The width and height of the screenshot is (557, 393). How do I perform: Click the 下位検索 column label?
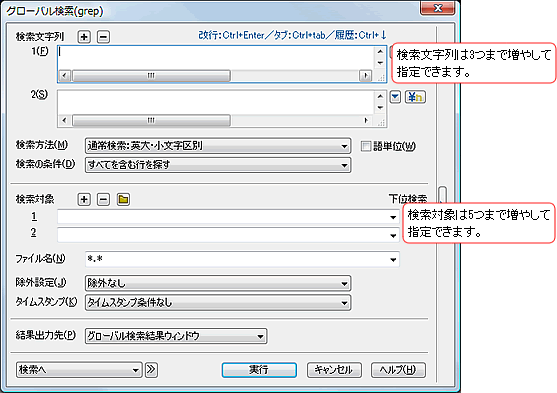(x=408, y=199)
